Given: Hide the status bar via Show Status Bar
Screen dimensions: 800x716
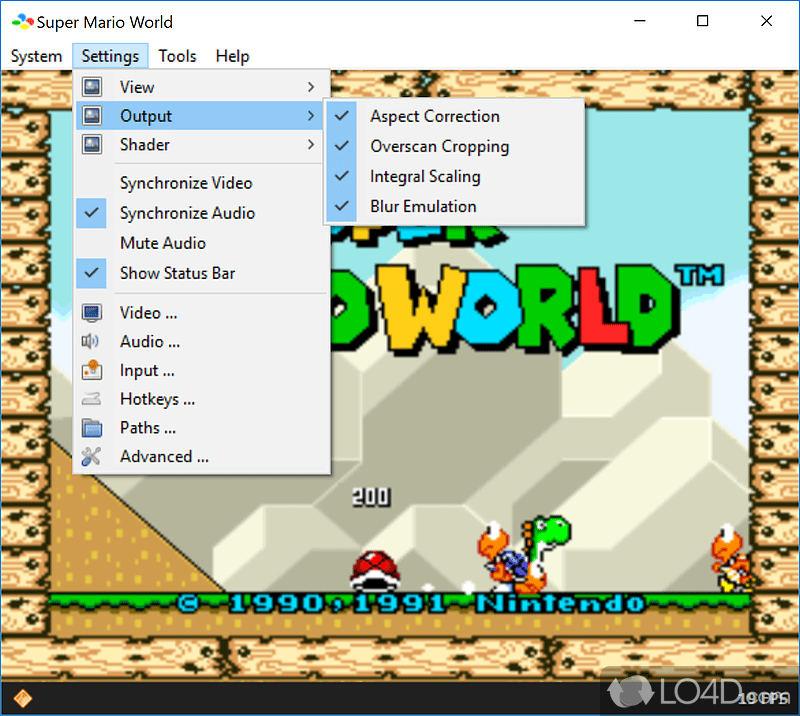Looking at the screenshot, I should 201,274.
